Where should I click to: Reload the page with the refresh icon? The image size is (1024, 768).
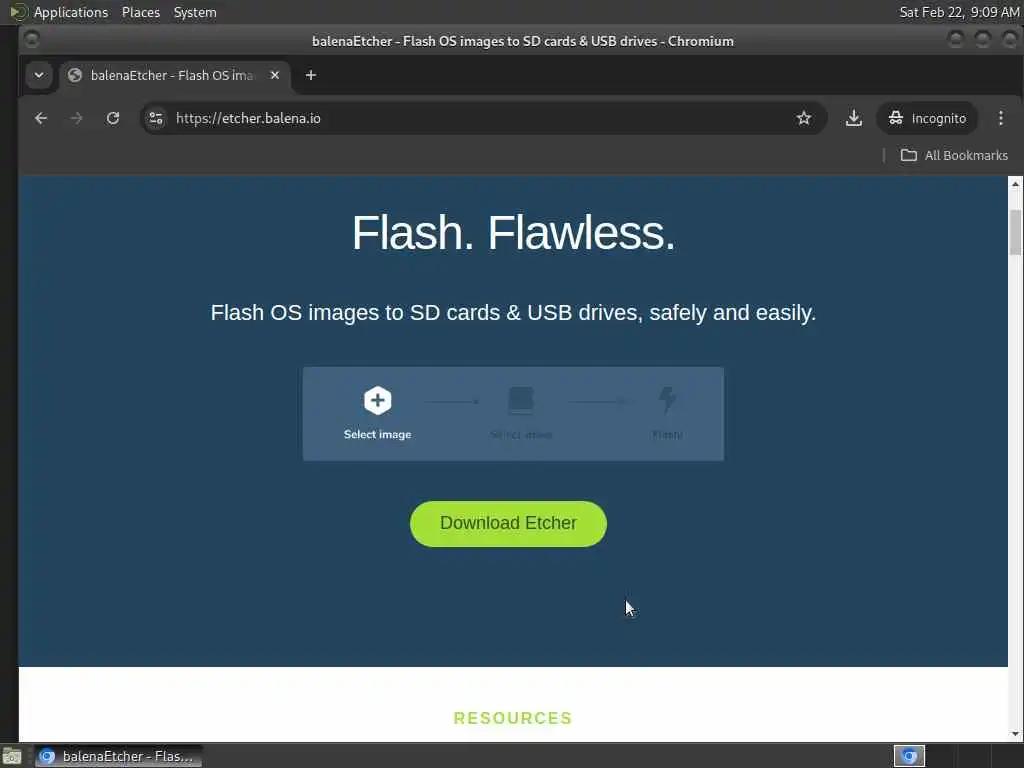coord(113,118)
